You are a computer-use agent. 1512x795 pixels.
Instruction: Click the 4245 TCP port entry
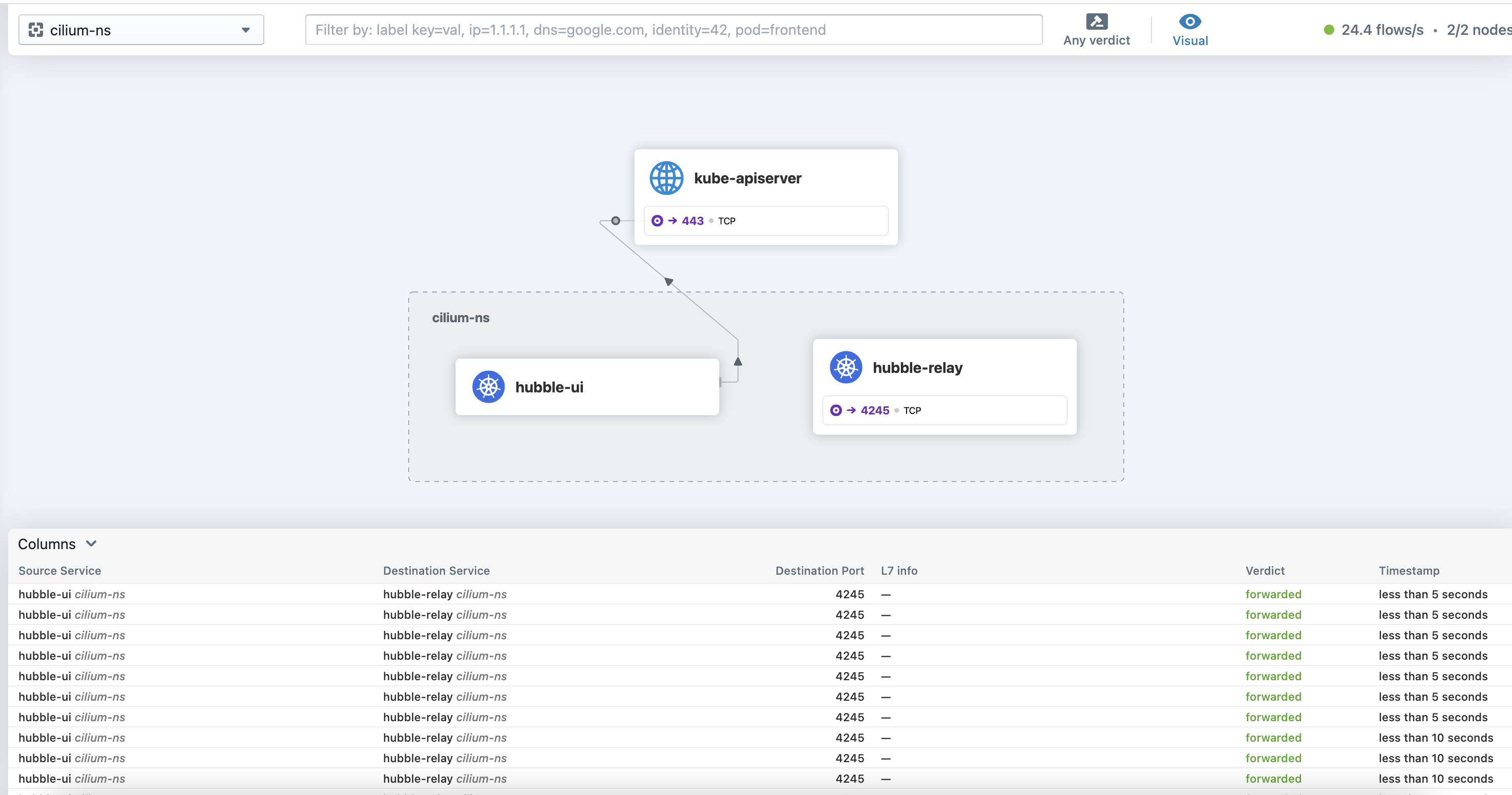pos(944,410)
